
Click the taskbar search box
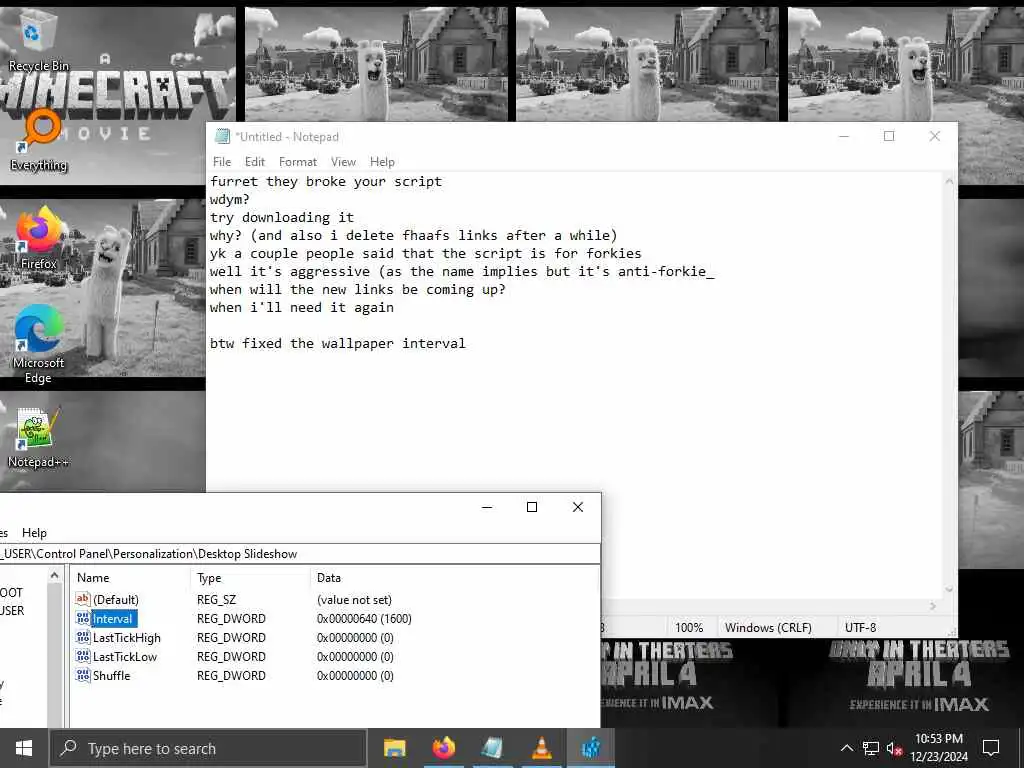tap(208, 748)
